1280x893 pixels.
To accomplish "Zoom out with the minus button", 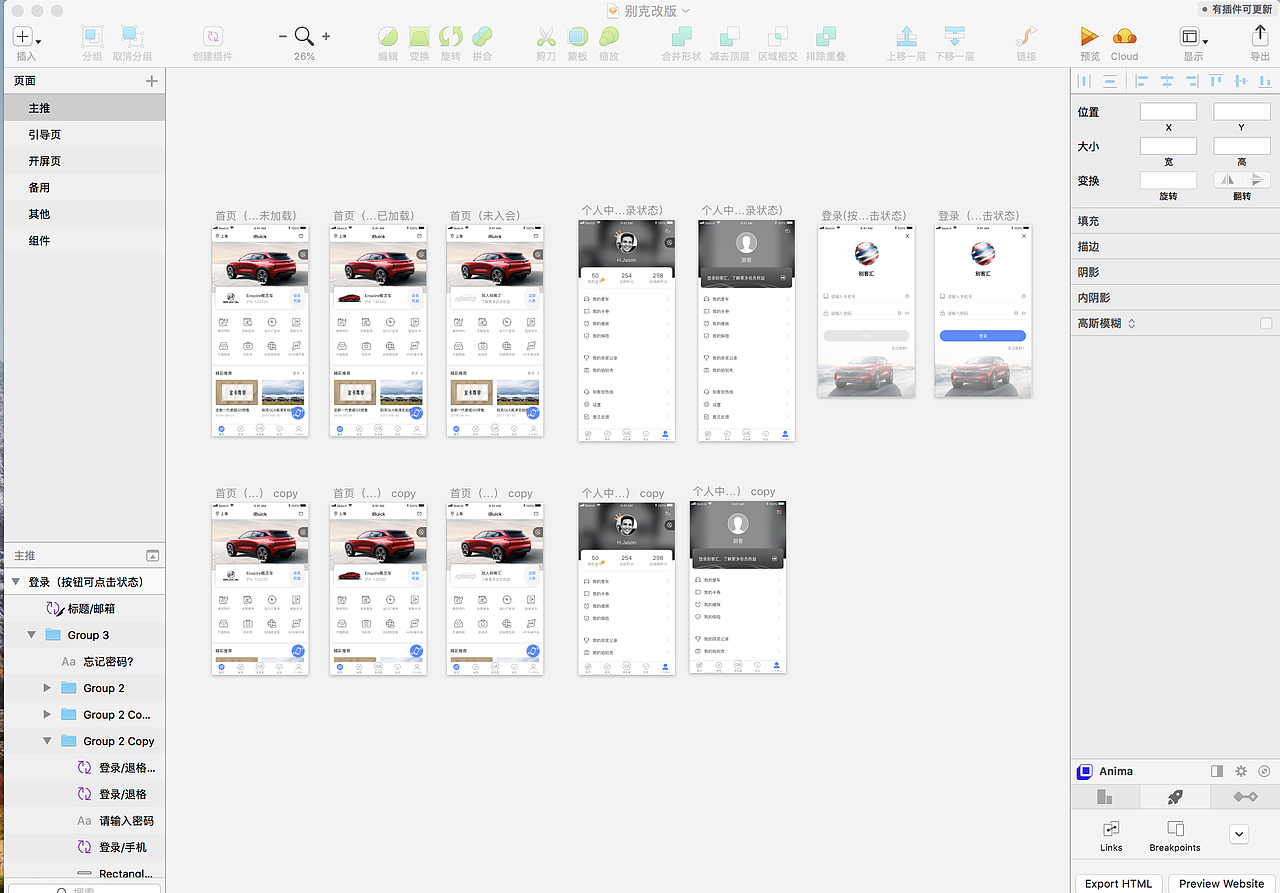I will coord(283,36).
